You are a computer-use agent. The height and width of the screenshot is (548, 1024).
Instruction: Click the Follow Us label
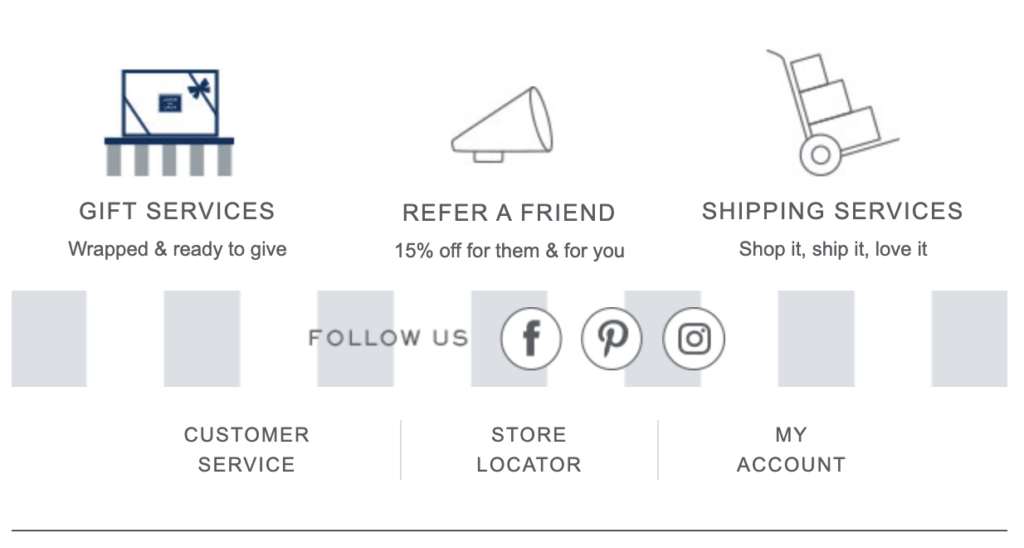[388, 338]
